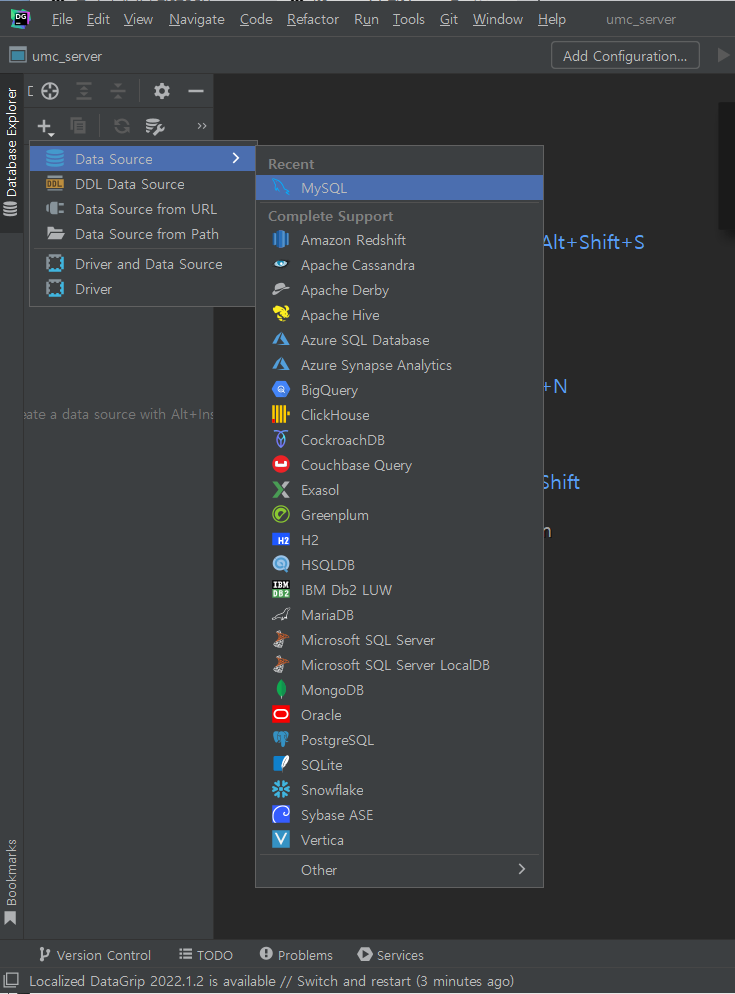Choose CockroachDB data source
Image resolution: width=735 pixels, height=994 pixels.
(x=400, y=440)
